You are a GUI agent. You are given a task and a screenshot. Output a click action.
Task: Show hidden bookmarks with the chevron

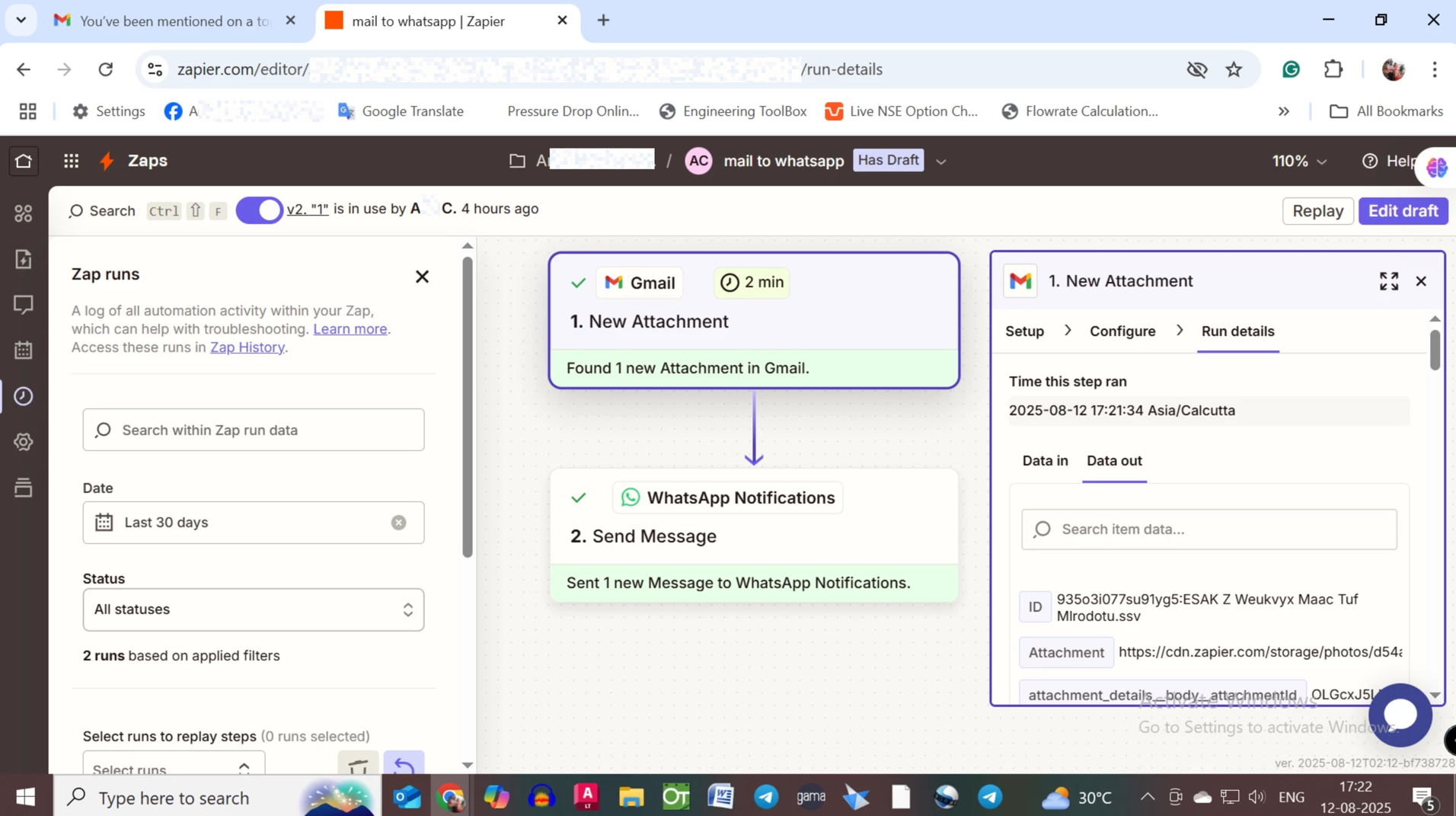click(1284, 111)
